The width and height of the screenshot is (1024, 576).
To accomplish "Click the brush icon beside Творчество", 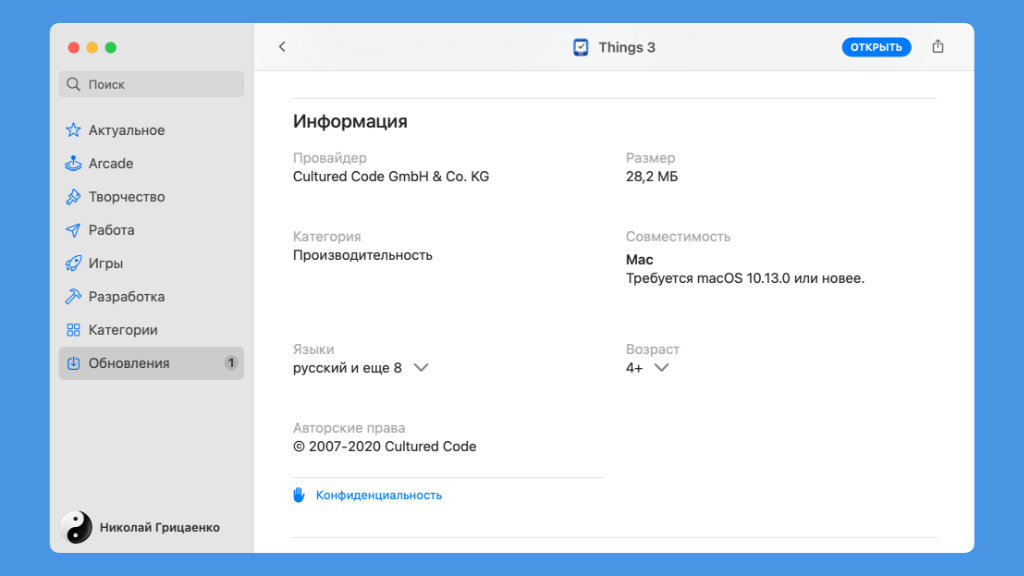I will (x=73, y=197).
